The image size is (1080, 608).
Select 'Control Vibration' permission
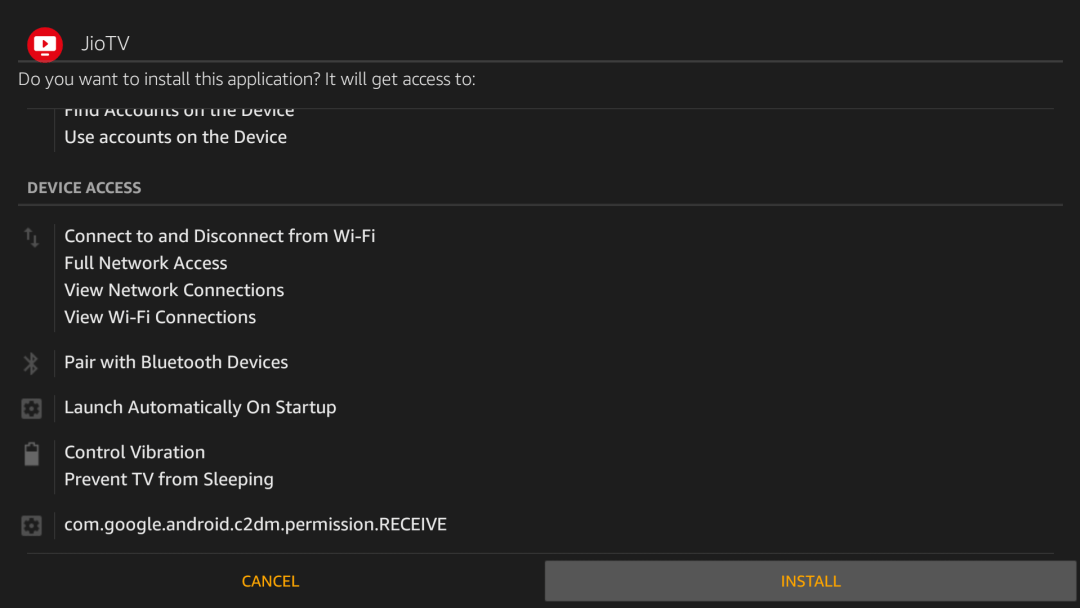[x=134, y=452]
